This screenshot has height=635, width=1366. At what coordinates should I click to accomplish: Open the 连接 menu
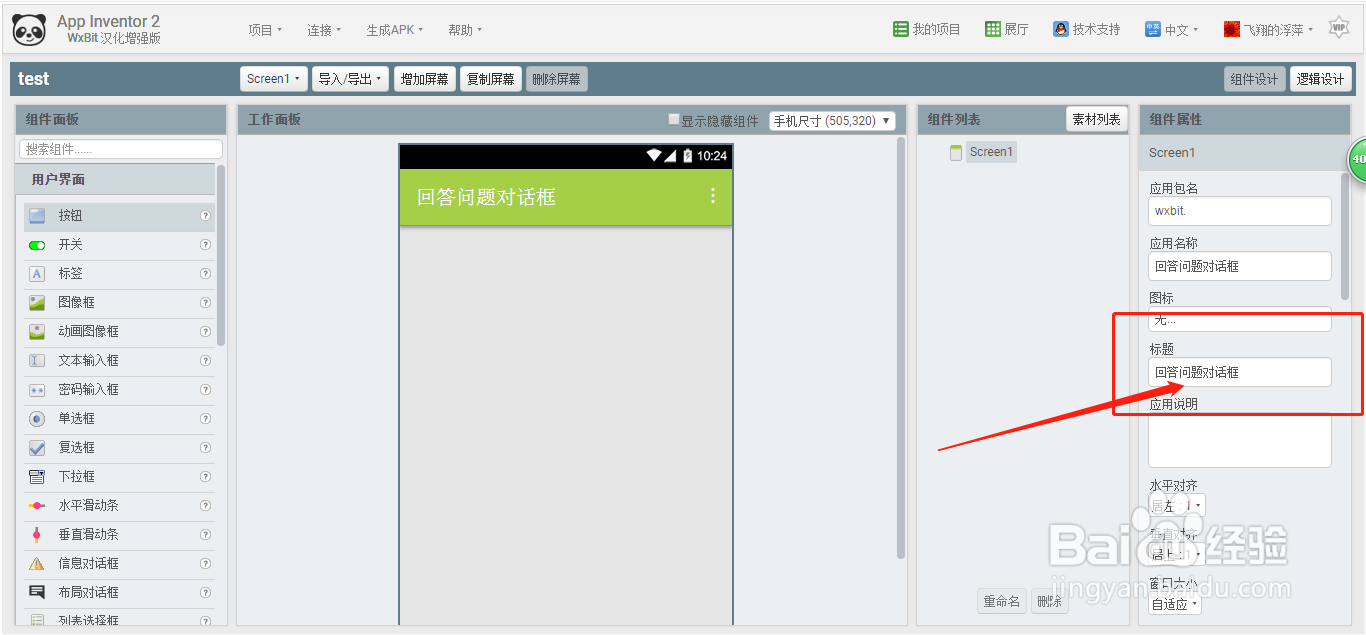point(324,30)
